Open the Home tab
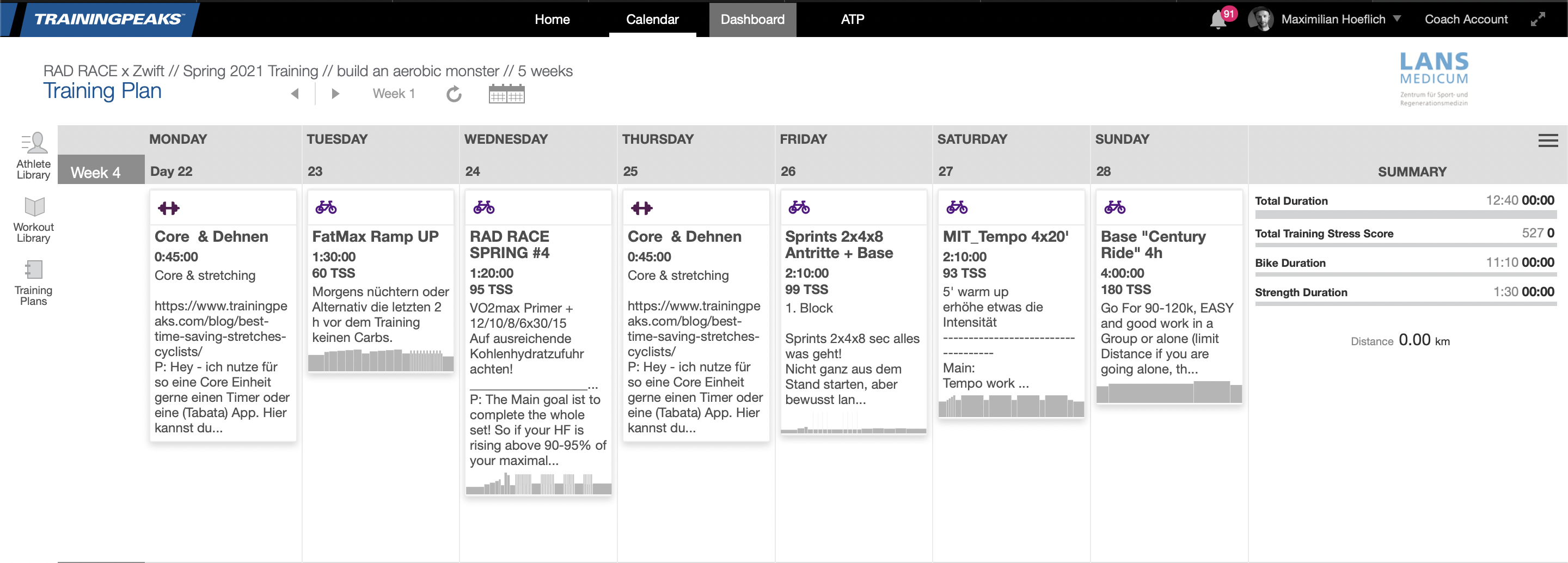The width and height of the screenshot is (1568, 563). point(552,20)
